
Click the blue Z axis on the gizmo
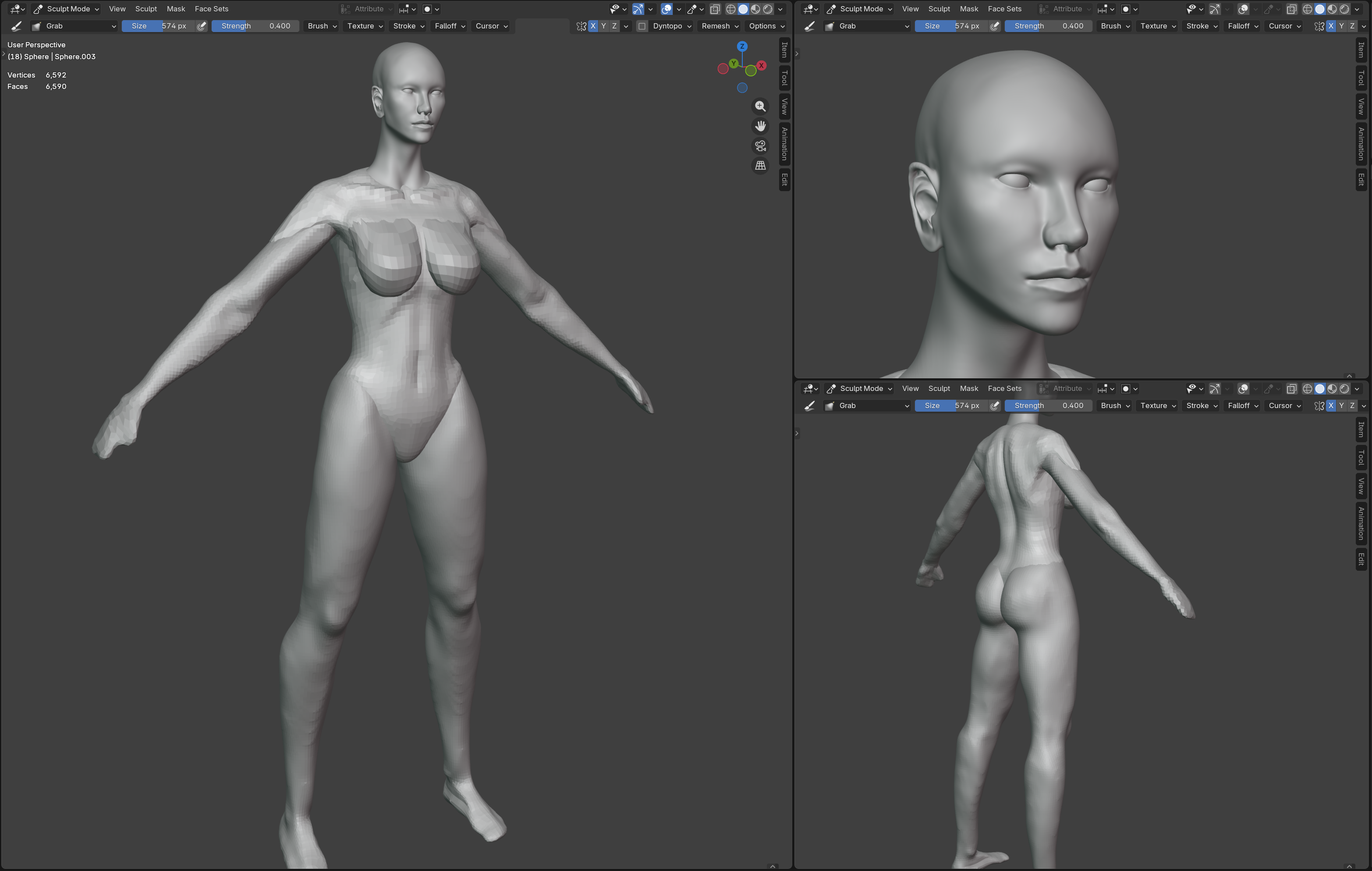pyautogui.click(x=742, y=46)
